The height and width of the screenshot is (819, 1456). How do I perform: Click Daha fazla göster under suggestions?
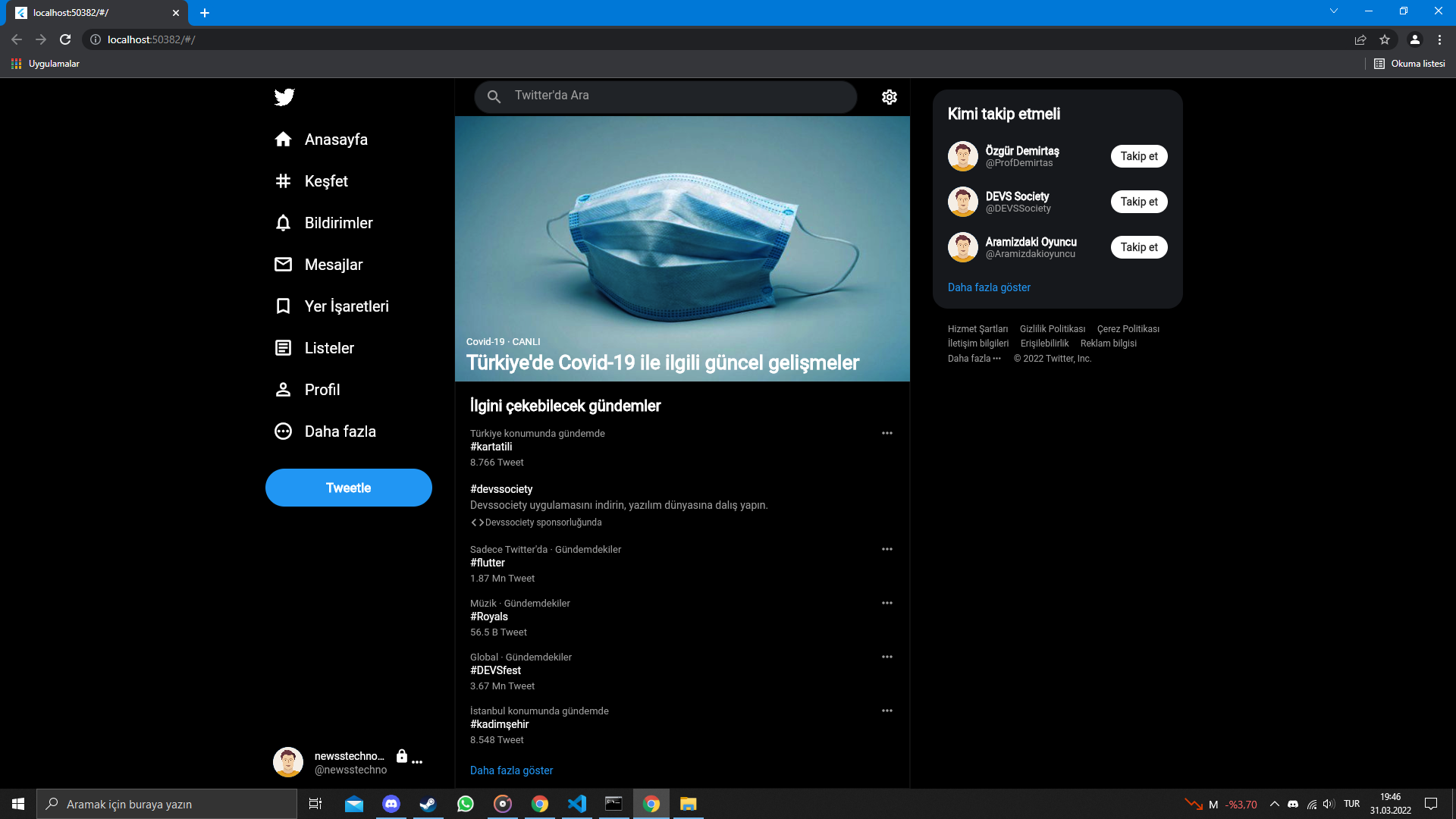(x=989, y=287)
